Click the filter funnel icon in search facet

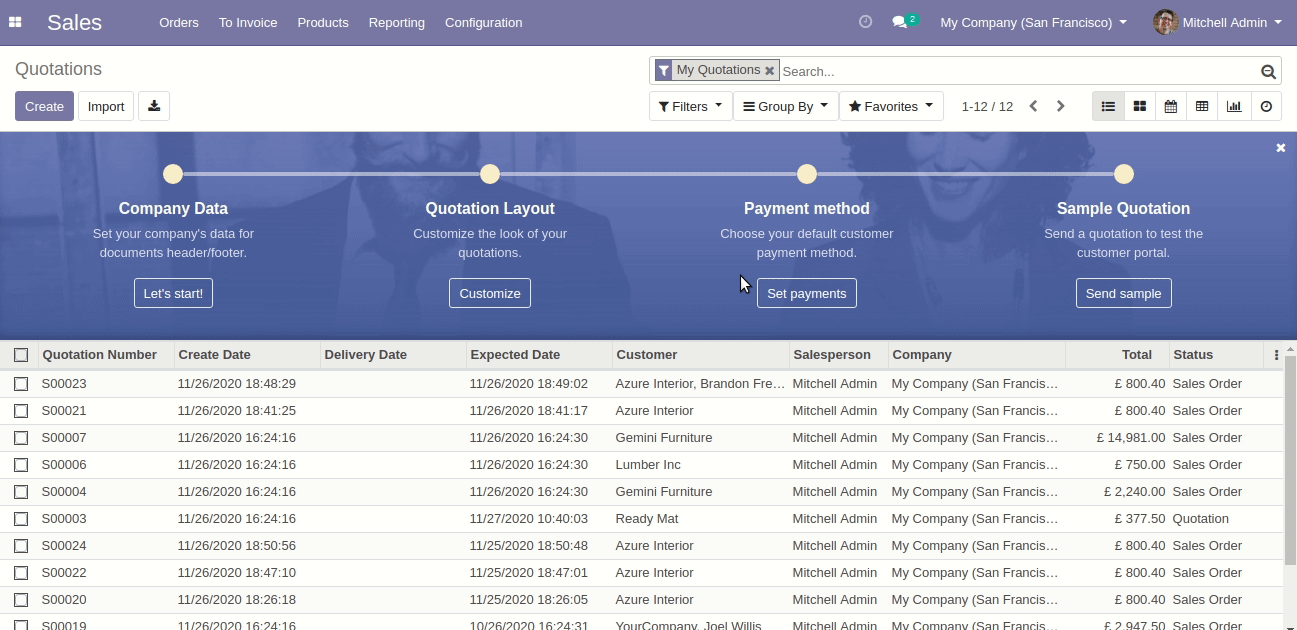(x=664, y=70)
